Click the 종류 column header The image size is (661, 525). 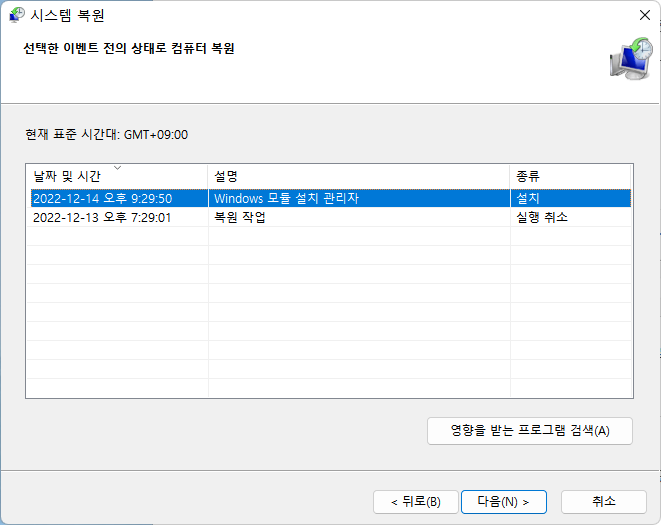[x=570, y=176]
